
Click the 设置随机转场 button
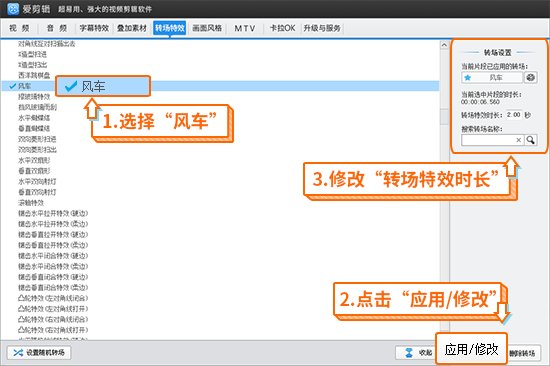click(39, 353)
